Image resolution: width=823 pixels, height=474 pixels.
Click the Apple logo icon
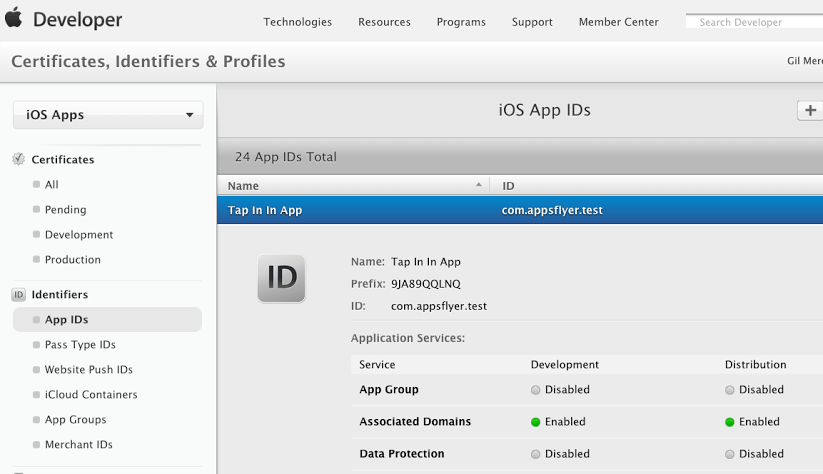click(14, 17)
